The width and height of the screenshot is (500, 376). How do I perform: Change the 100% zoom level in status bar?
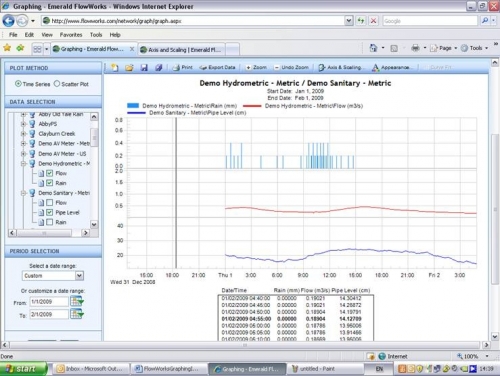coord(472,357)
